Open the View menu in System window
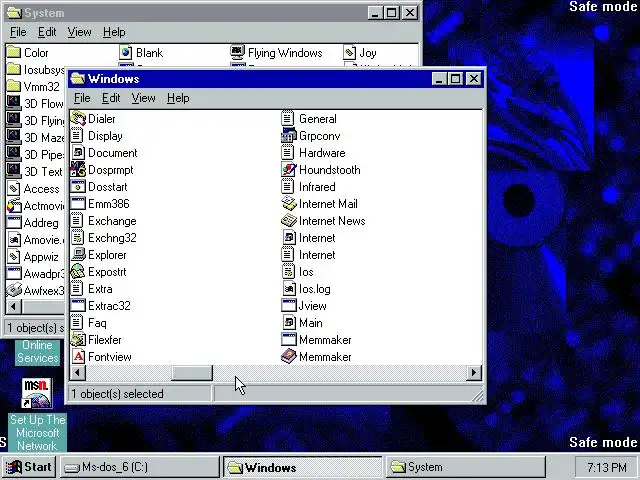640x480 pixels. tap(79, 32)
